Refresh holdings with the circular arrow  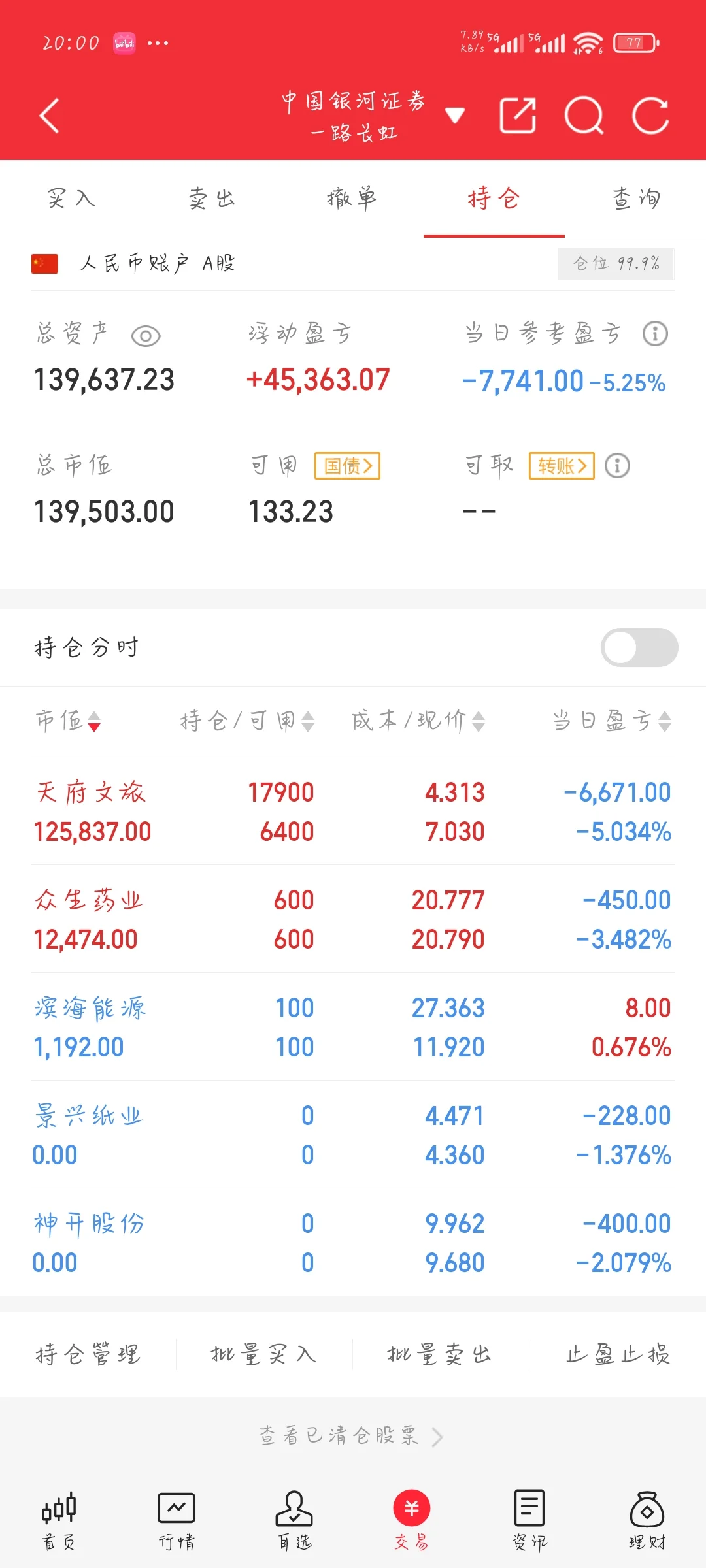650,116
